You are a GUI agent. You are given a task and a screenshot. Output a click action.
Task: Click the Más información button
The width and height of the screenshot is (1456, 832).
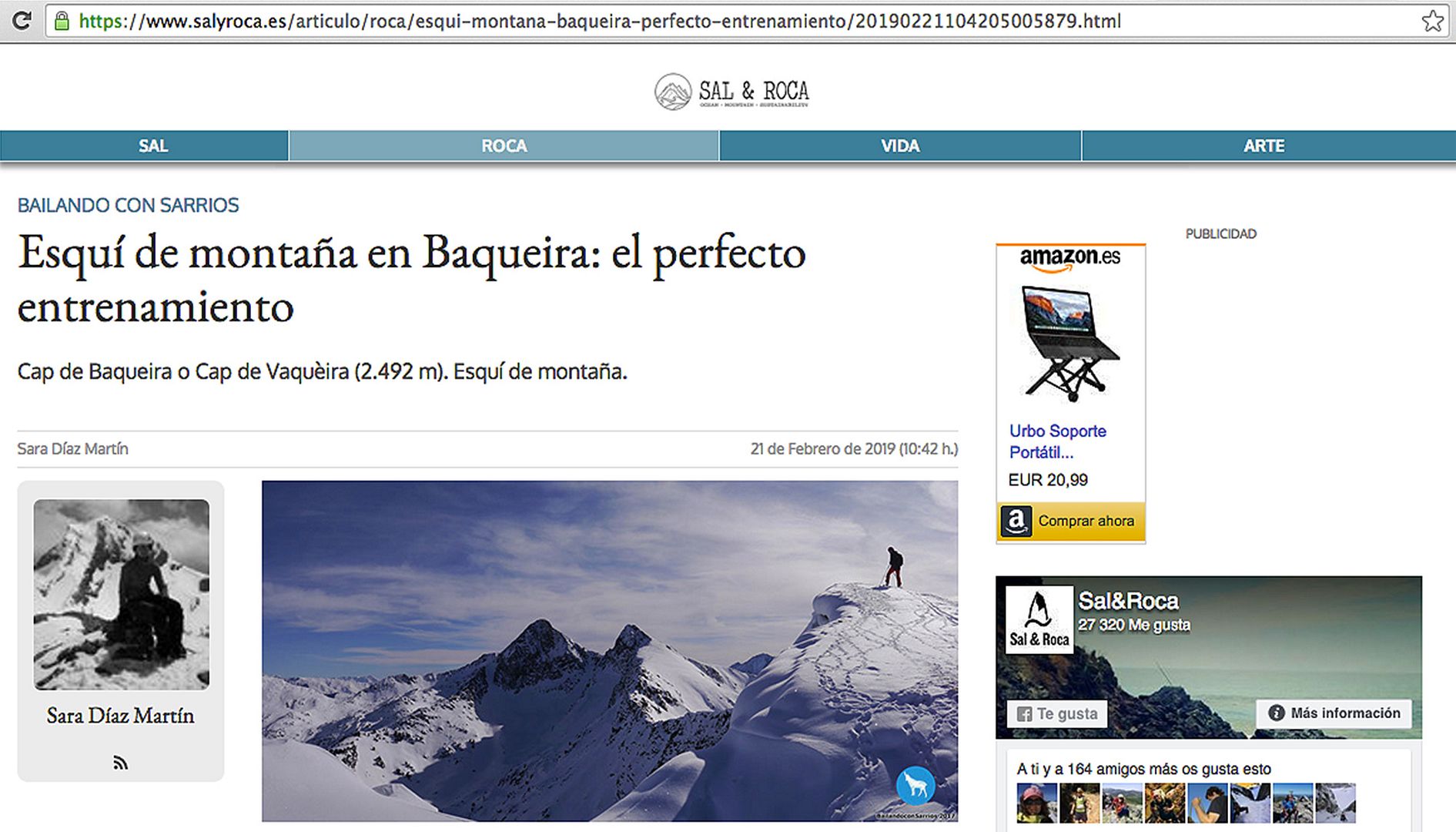[1334, 713]
